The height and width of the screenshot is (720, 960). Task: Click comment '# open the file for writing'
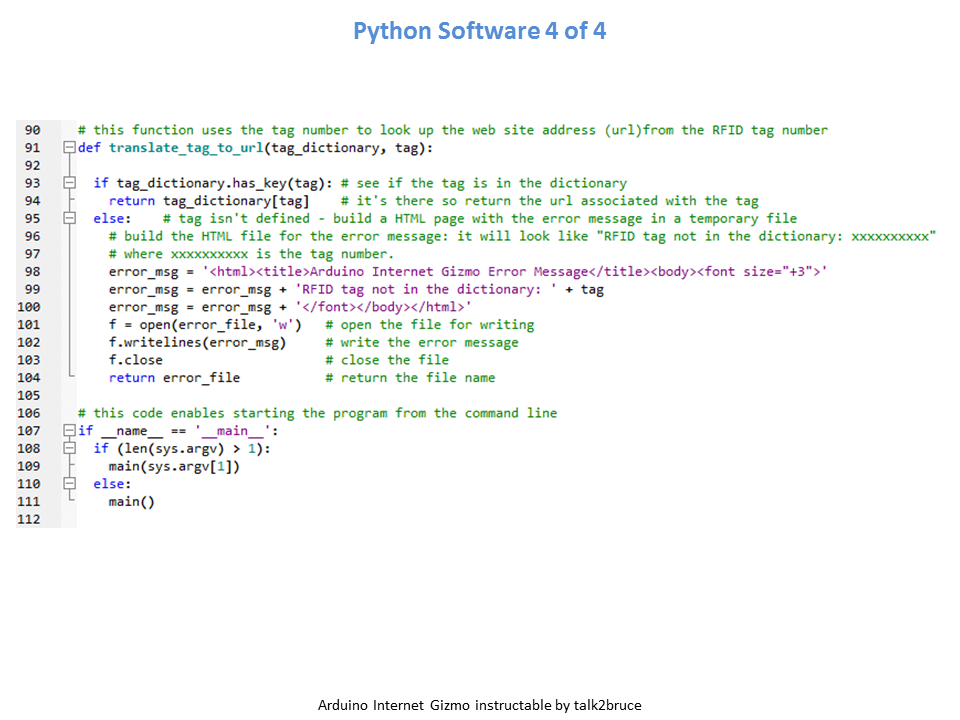click(x=430, y=324)
